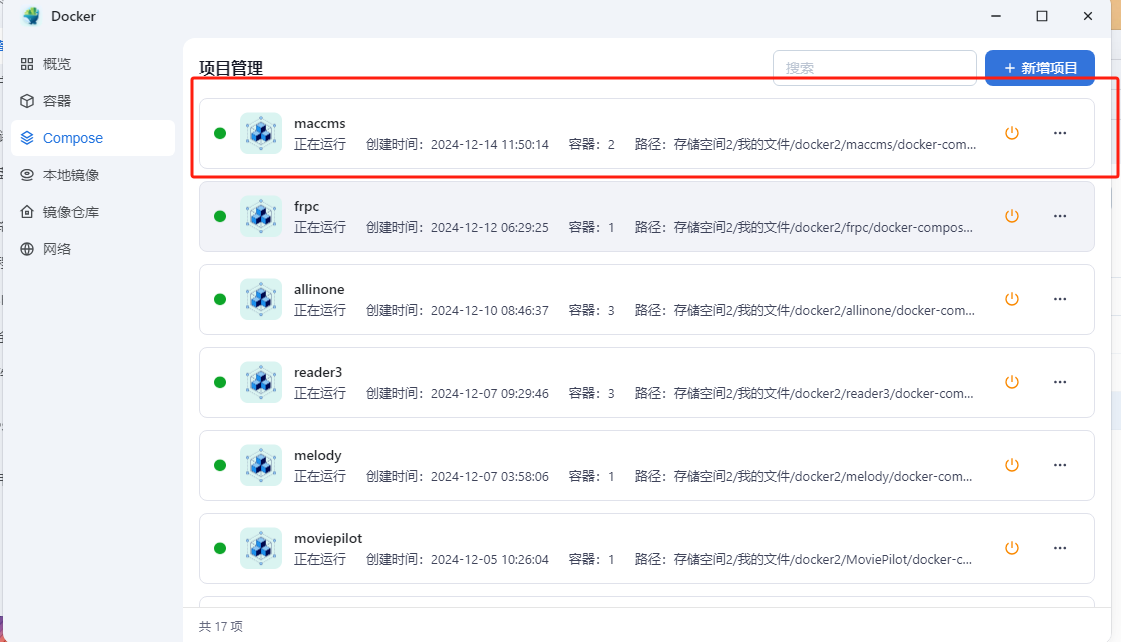Click the frpc project name

307,206
